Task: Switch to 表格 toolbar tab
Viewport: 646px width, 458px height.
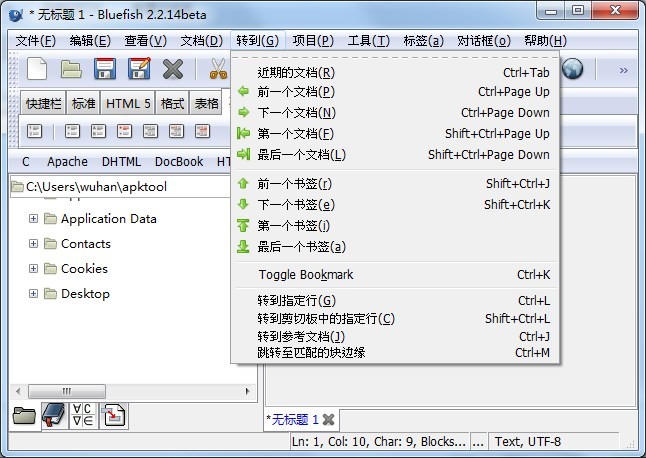Action: tap(206, 103)
